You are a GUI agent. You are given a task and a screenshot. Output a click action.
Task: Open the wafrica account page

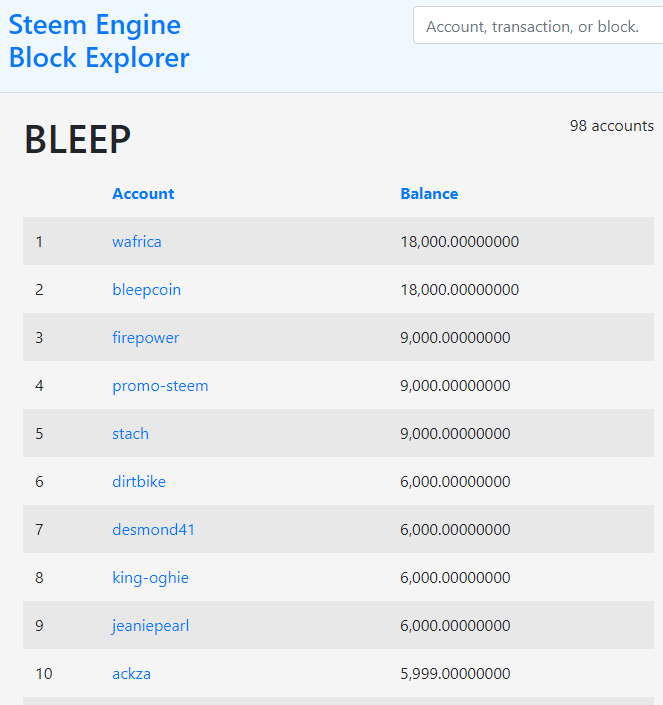(136, 242)
